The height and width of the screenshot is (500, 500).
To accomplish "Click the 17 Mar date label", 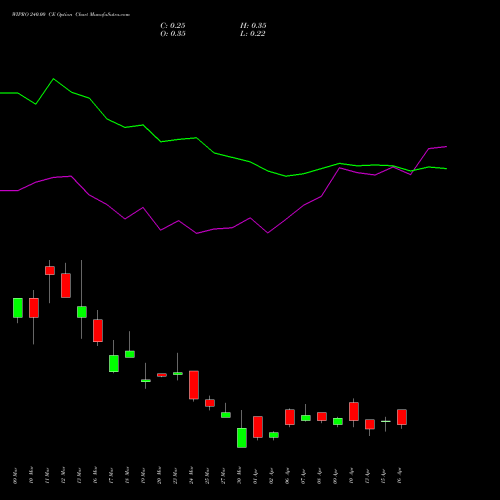I will (x=111, y=476).
